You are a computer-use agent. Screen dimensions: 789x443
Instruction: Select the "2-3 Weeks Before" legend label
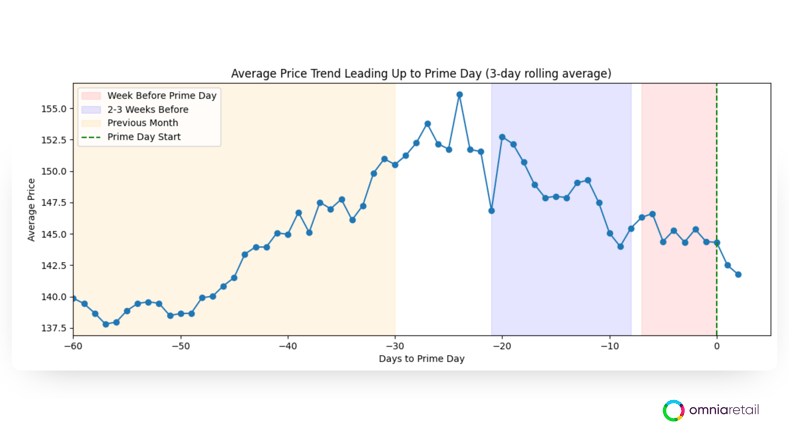point(148,110)
